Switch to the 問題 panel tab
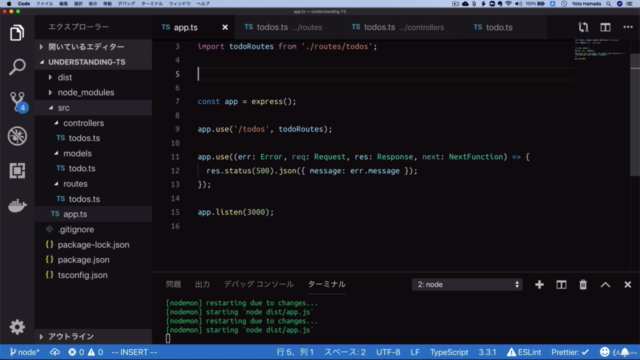 click(x=173, y=284)
